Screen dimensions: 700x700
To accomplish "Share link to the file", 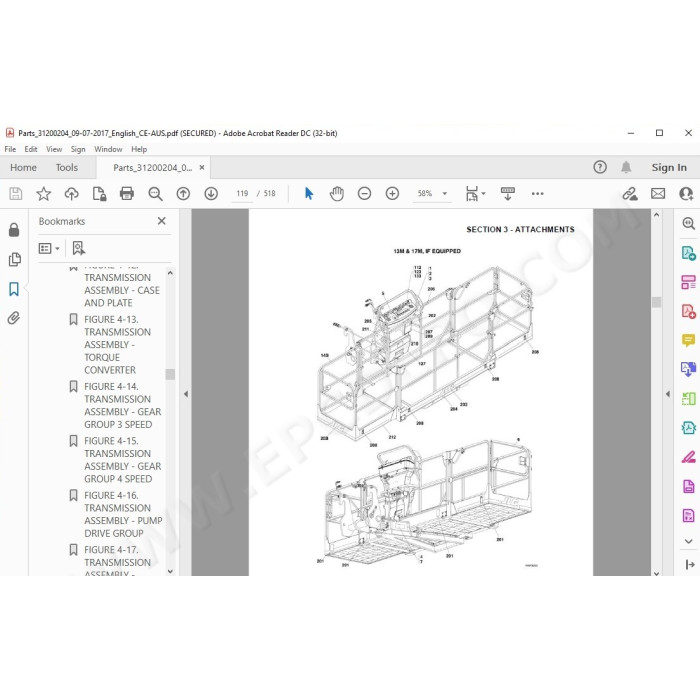I will (x=630, y=194).
